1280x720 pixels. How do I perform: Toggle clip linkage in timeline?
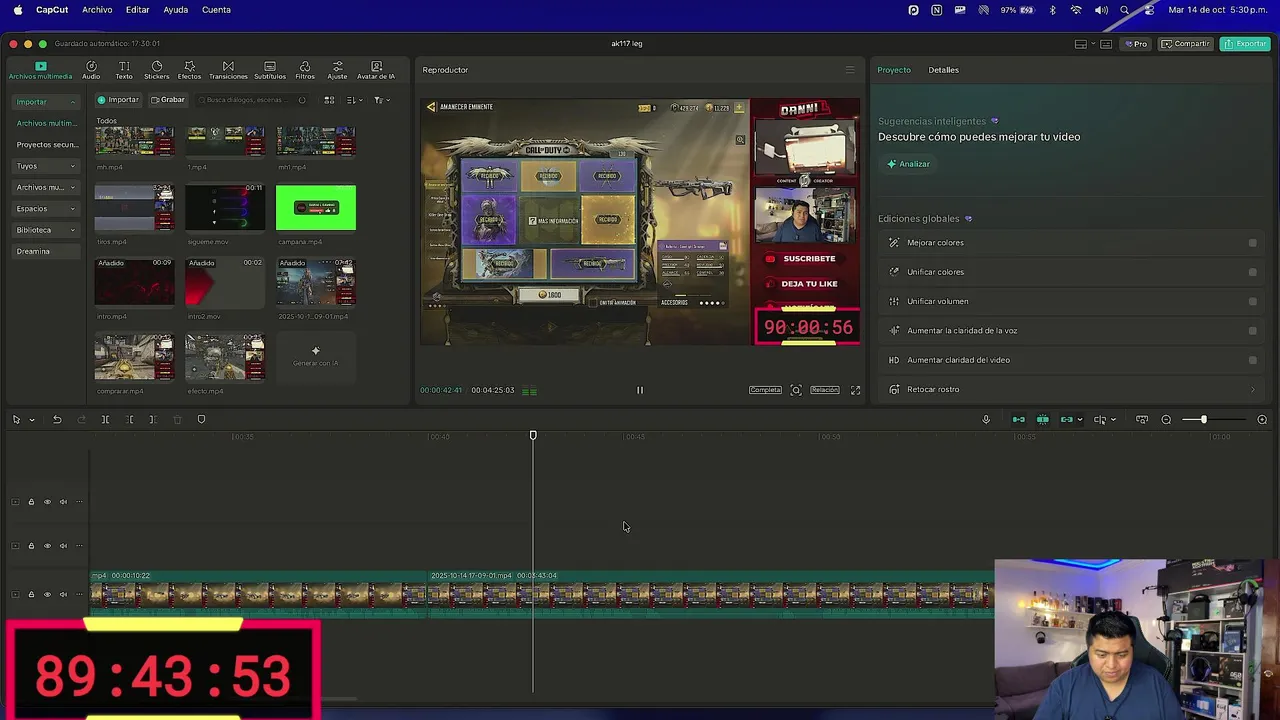pos(1067,419)
